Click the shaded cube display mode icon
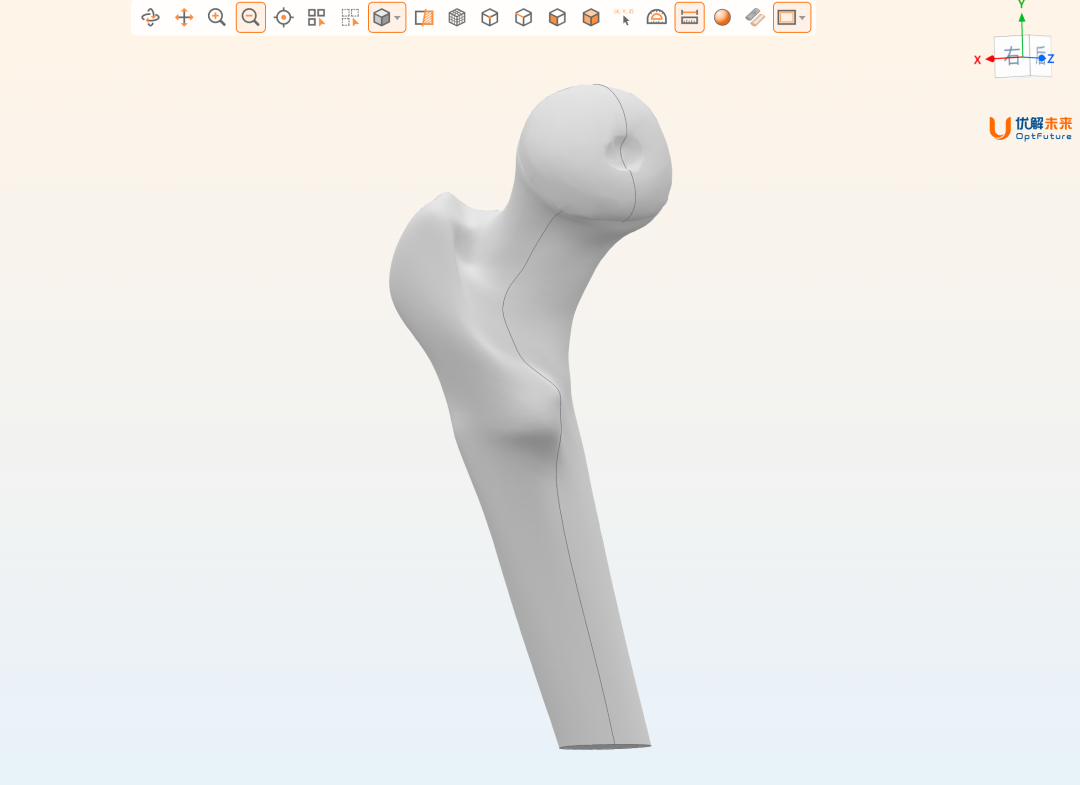 [382, 17]
